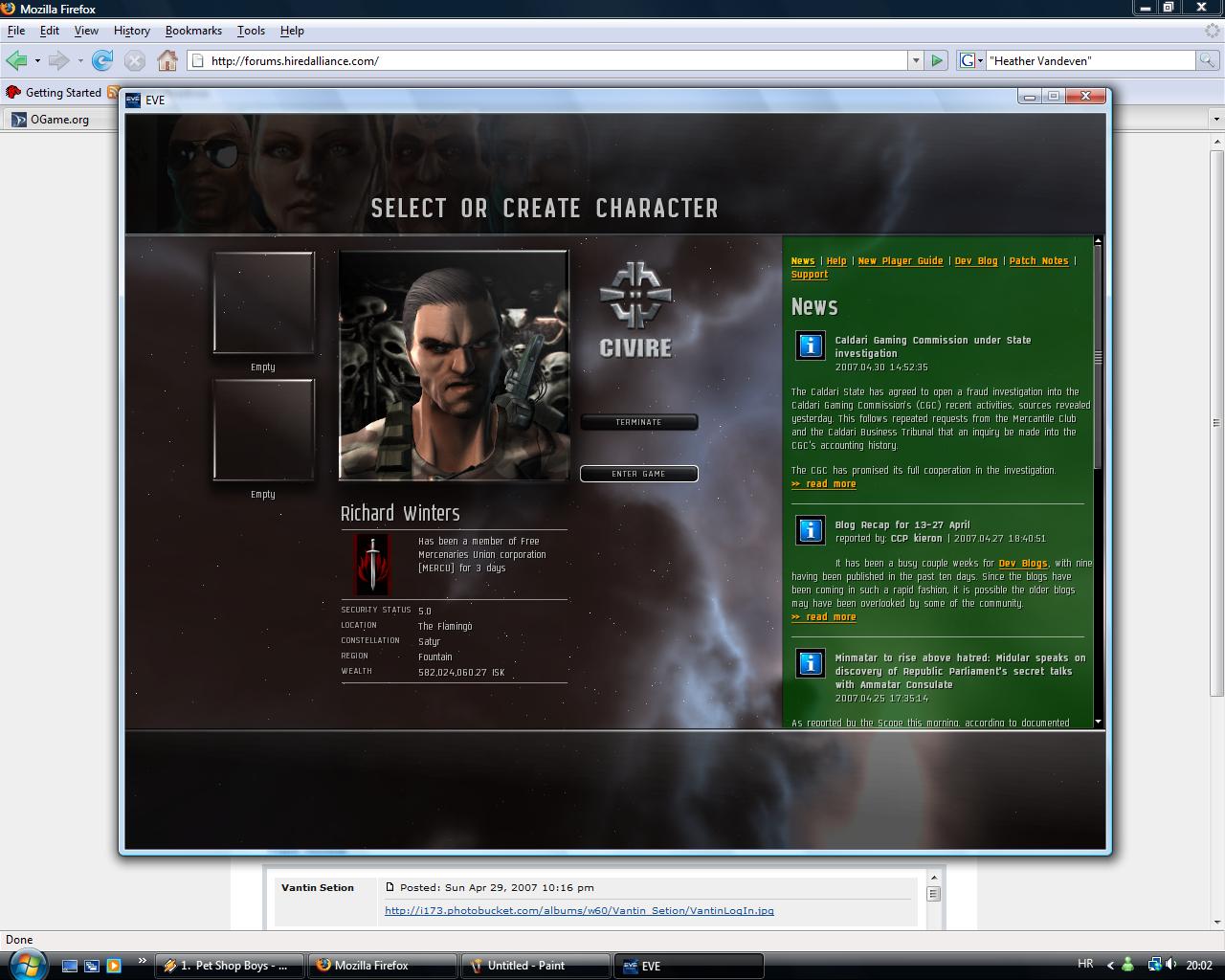Click read more under Caldari Gaming Commission story
This screenshot has width=1225, height=980.
coord(824,484)
